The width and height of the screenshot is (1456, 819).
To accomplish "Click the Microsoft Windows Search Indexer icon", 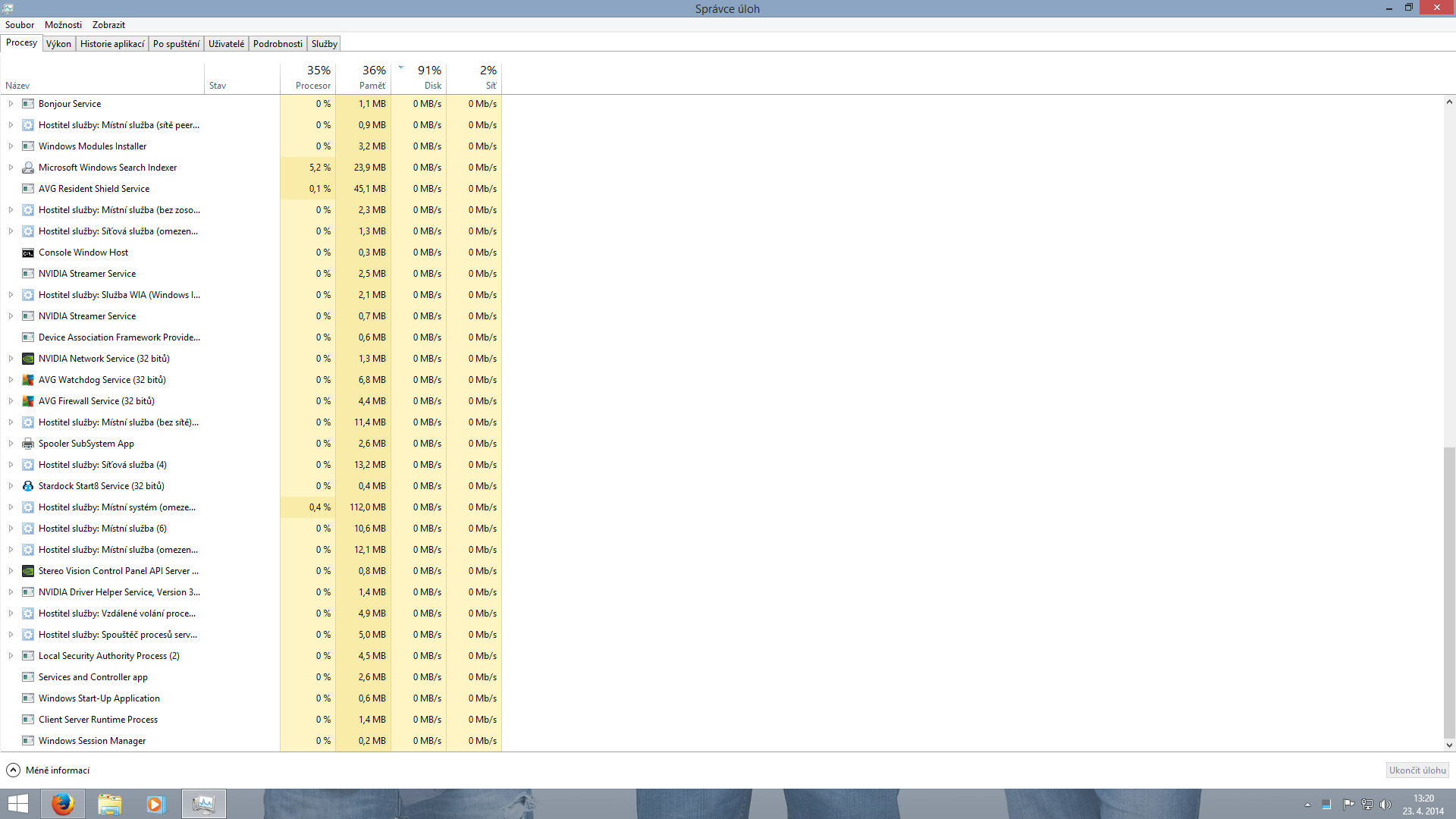I will [28, 168].
